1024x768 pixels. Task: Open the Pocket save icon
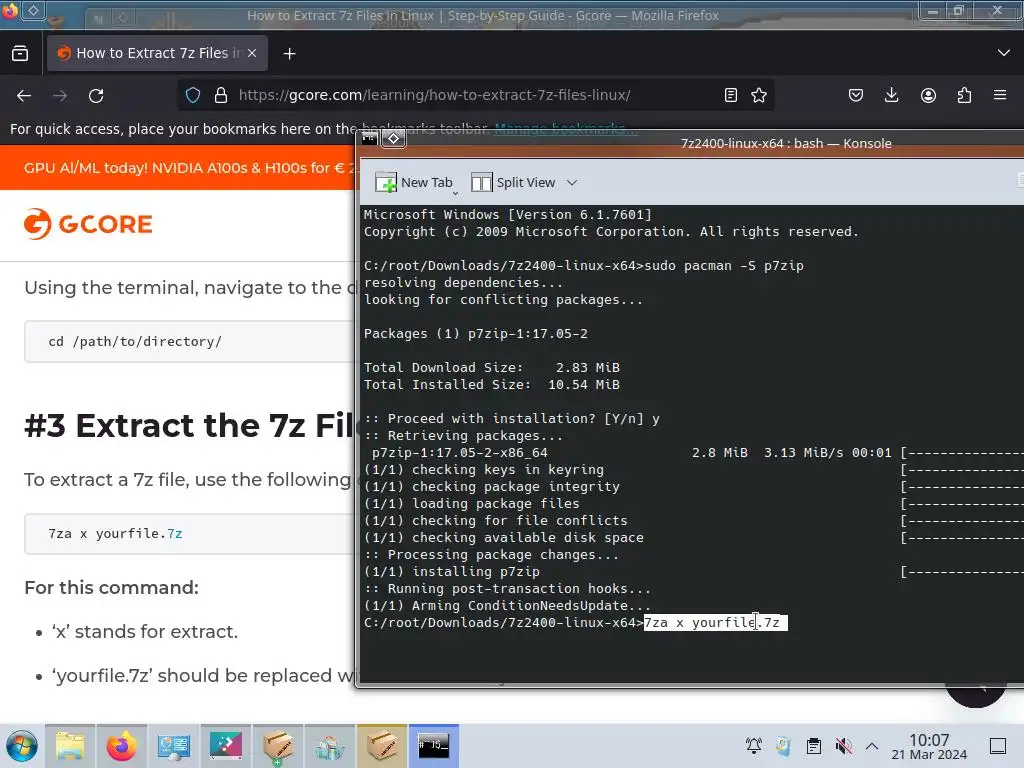pyautogui.click(x=856, y=95)
